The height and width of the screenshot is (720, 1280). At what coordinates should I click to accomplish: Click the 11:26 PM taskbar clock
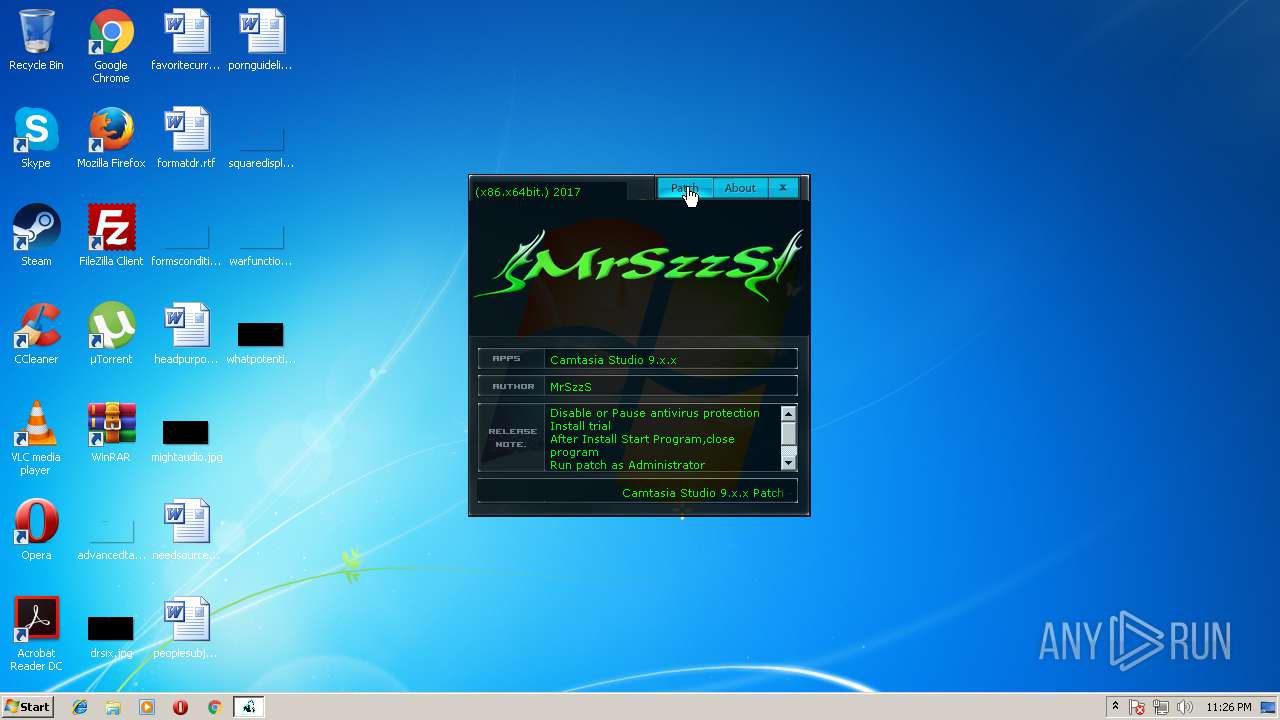[1229, 707]
